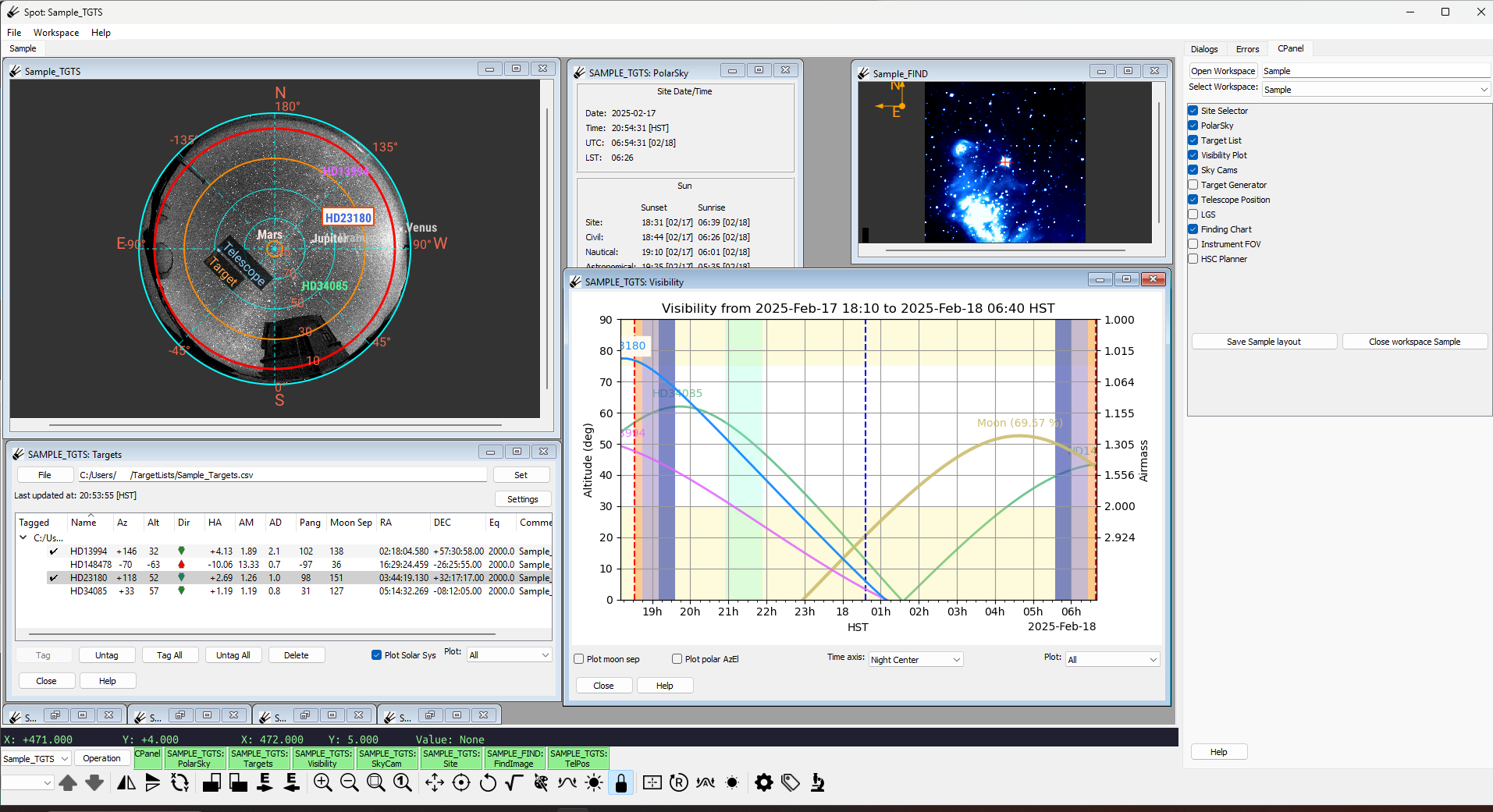Switch to the Dialogs tab
This screenshot has width=1493, height=812.
tap(1204, 49)
